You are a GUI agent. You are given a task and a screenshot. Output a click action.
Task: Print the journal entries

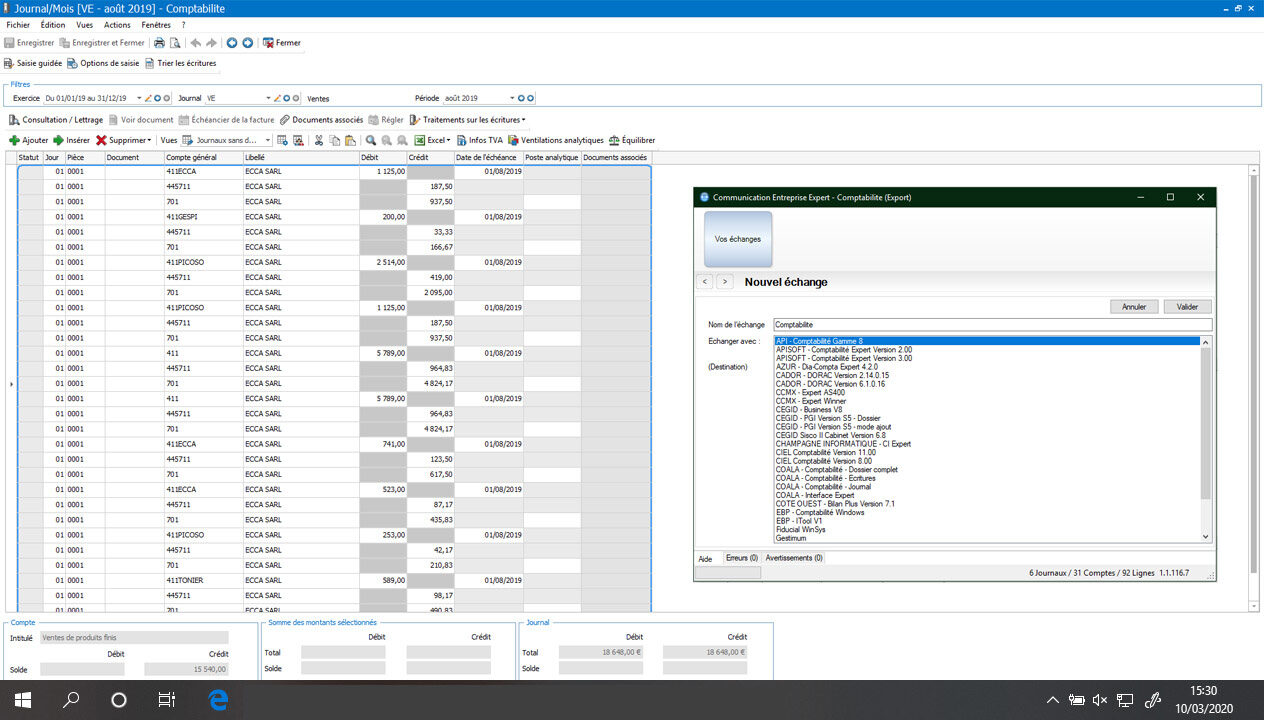click(158, 43)
